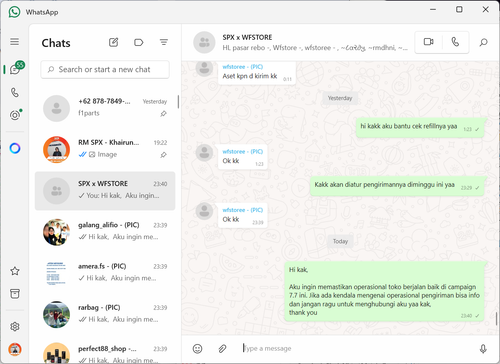Open the chat filter menu icon
500x364 pixels.
(x=164, y=42)
